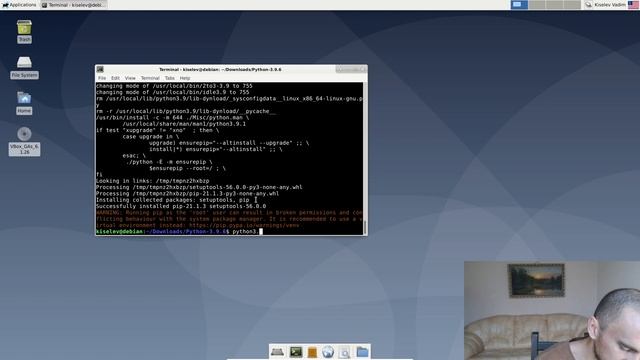This screenshot has width=640, height=360.
Task: Open the Edit menu in Terminal
Action: coord(116,78)
